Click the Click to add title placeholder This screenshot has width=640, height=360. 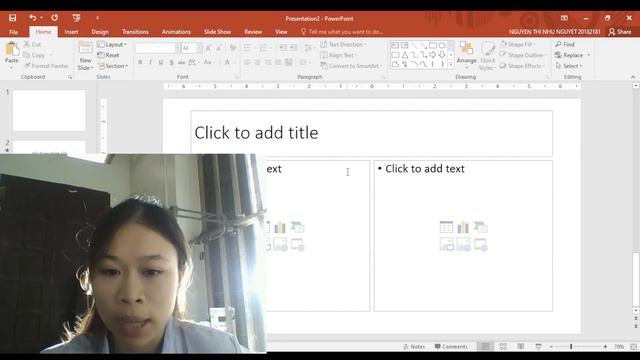372,133
